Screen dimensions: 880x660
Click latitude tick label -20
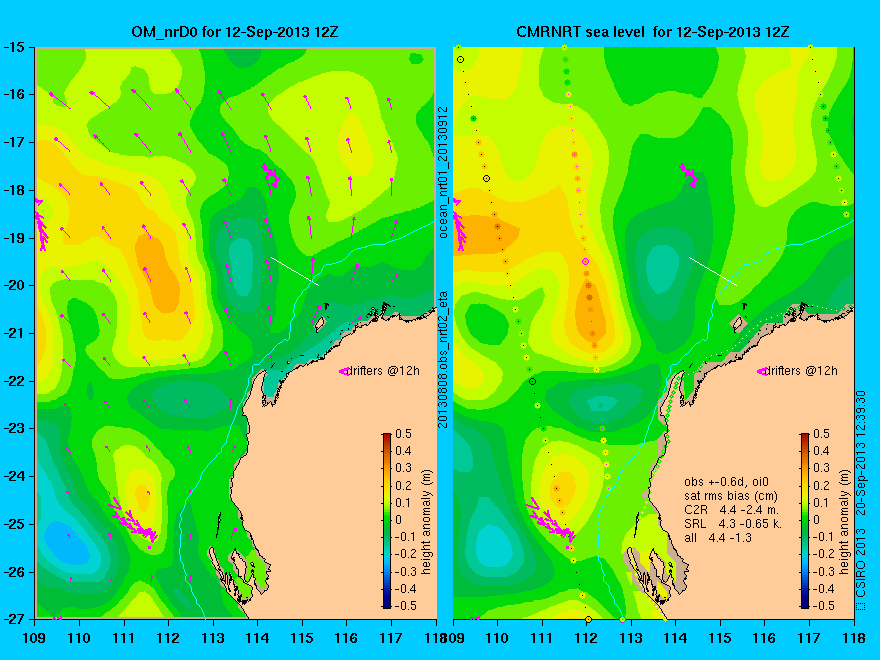pos(13,285)
